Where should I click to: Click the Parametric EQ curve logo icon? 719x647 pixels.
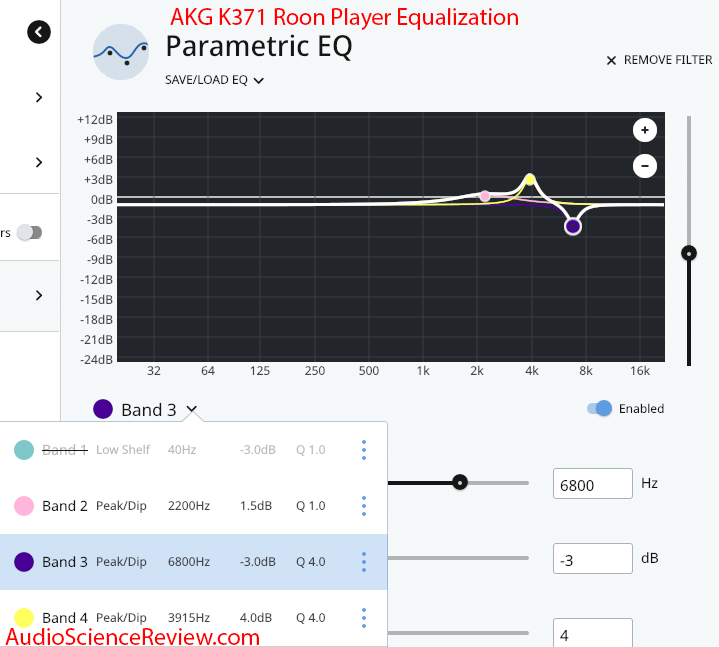121,52
